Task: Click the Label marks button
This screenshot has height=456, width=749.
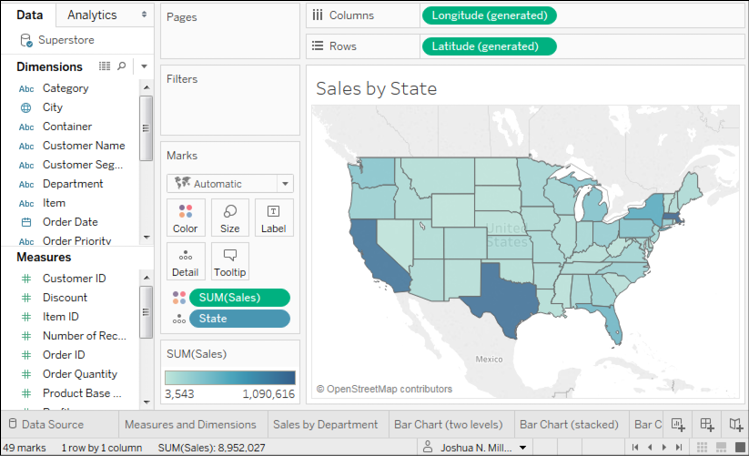Action: [274, 217]
